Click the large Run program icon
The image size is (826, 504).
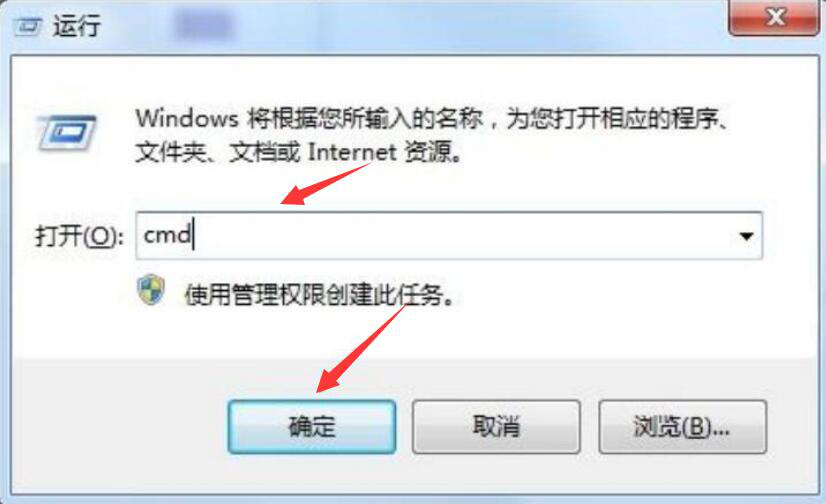tap(67, 133)
